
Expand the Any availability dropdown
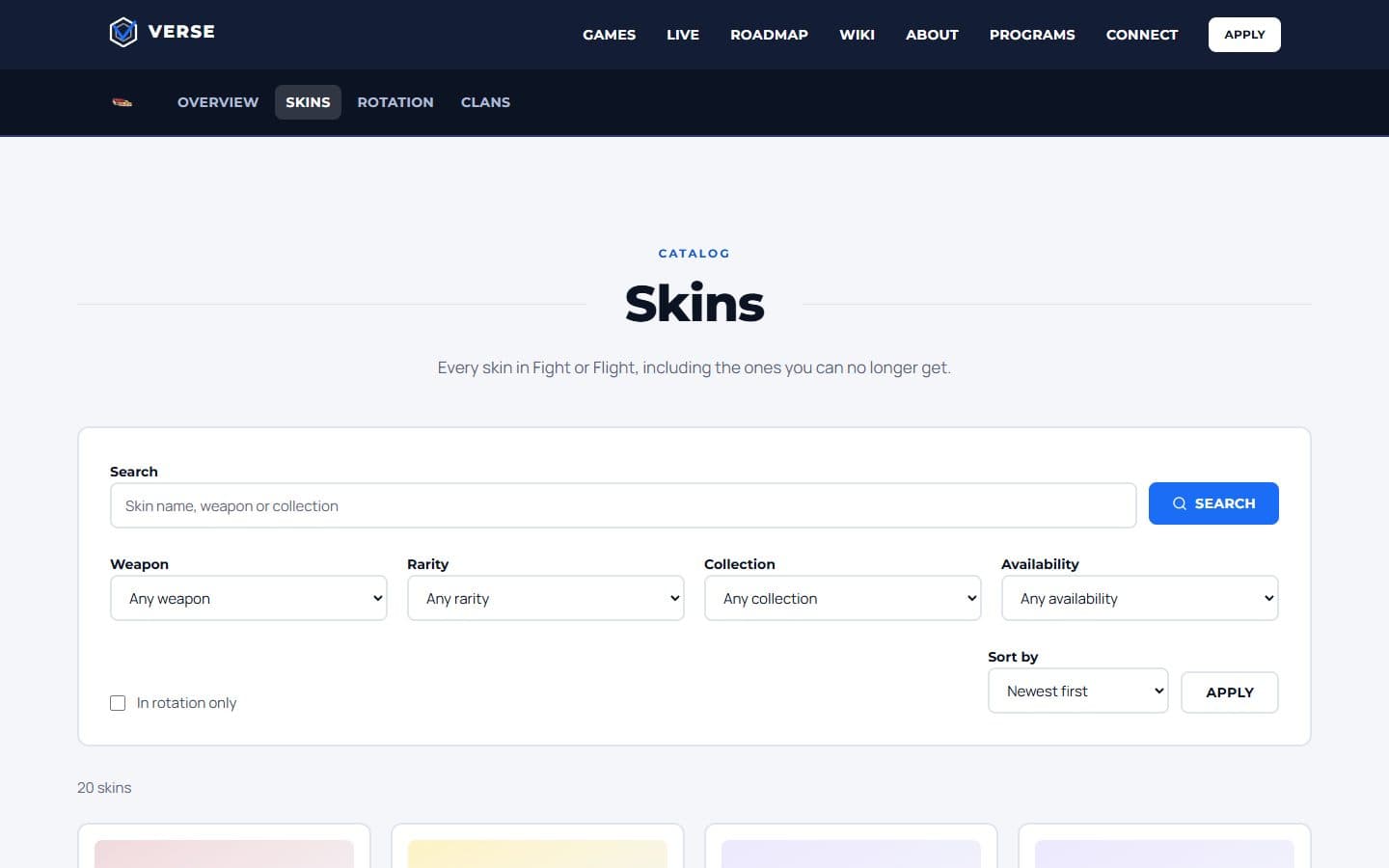click(1140, 598)
